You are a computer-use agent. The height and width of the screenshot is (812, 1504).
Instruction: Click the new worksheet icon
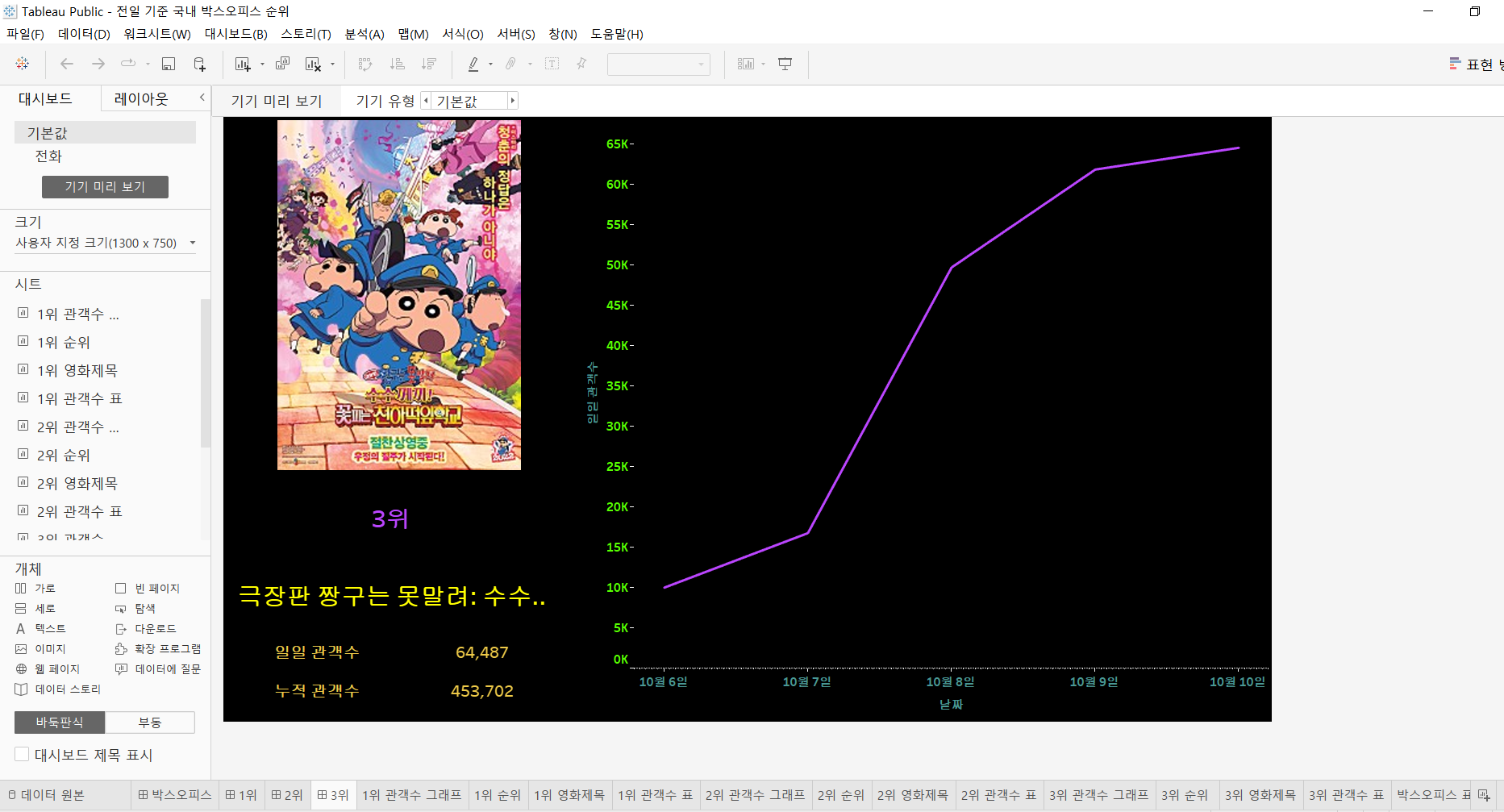tap(242, 64)
